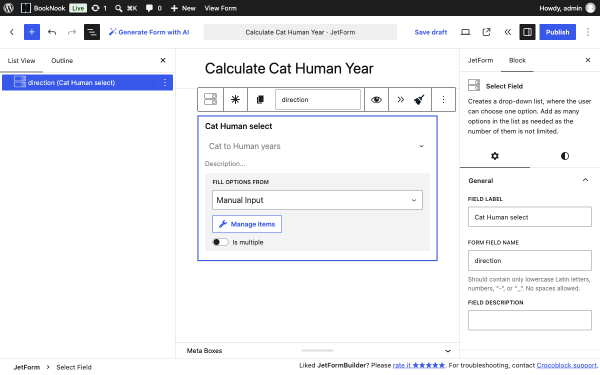The image size is (600, 375).
Task: Open Howdy, admin account menu
Action: click(567, 8)
